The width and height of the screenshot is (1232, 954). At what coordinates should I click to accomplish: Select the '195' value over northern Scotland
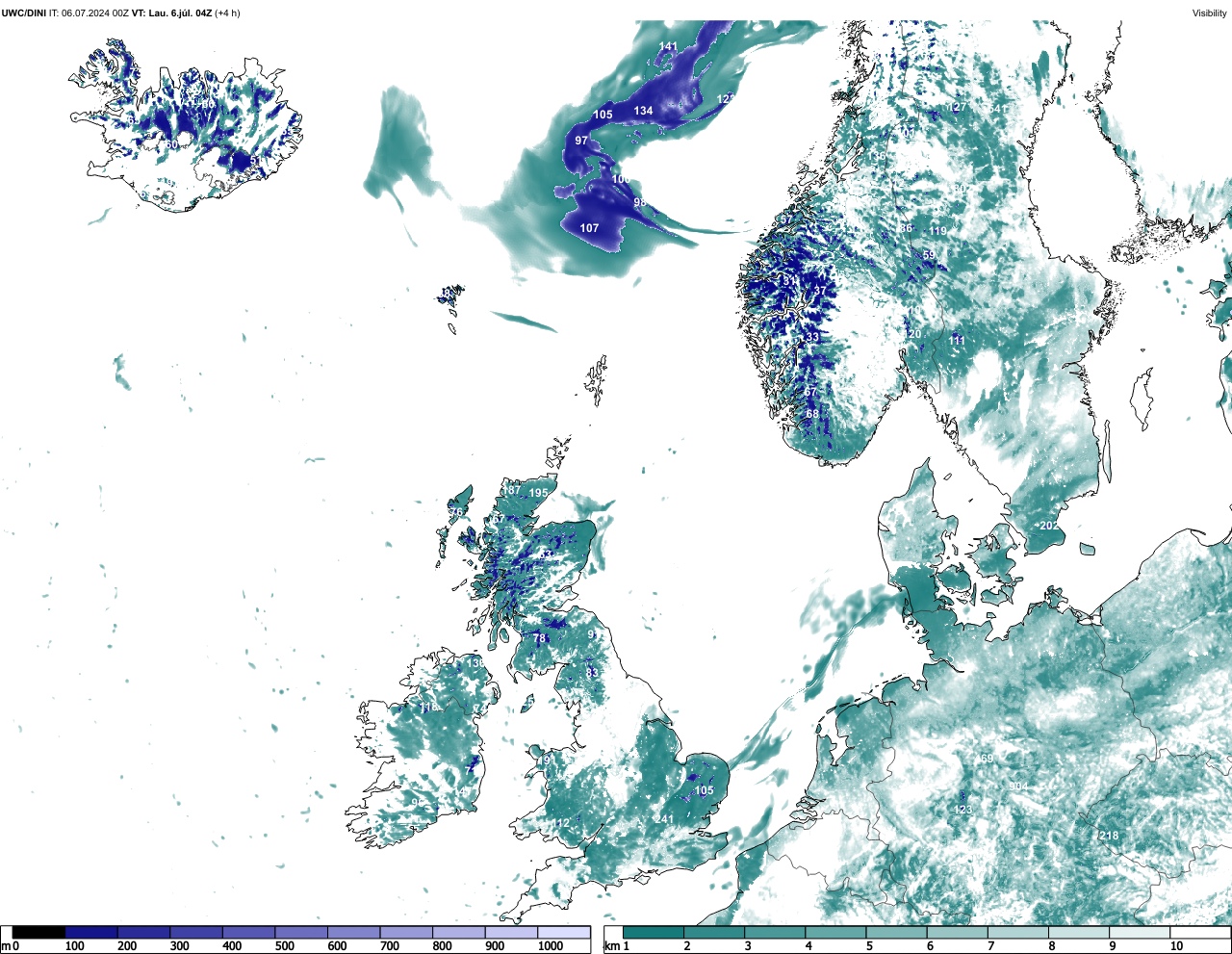[x=538, y=493]
